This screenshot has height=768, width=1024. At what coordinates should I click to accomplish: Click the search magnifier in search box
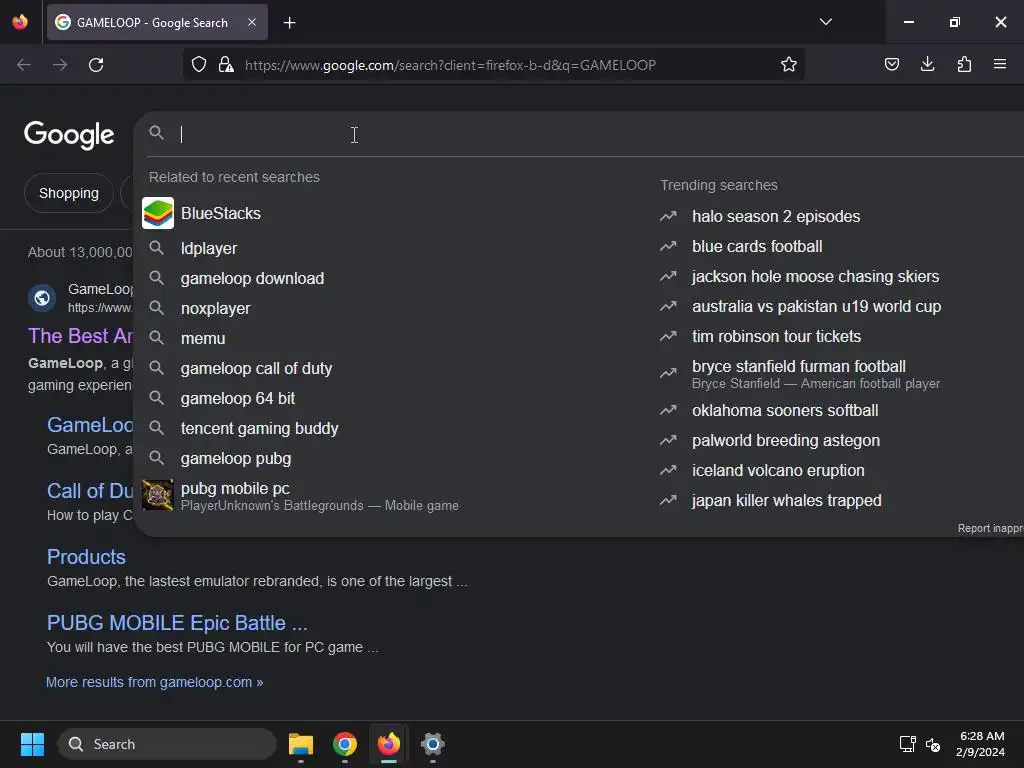coord(156,133)
